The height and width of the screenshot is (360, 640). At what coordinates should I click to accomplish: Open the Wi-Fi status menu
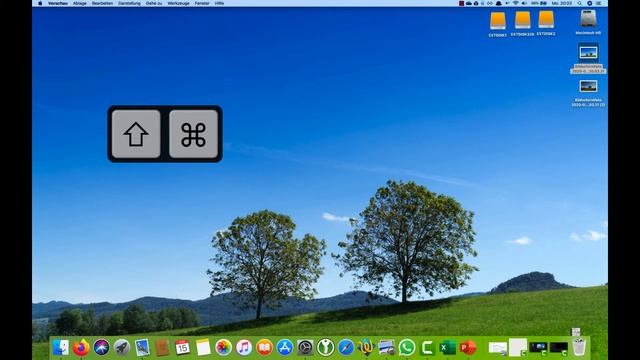(x=516, y=3)
